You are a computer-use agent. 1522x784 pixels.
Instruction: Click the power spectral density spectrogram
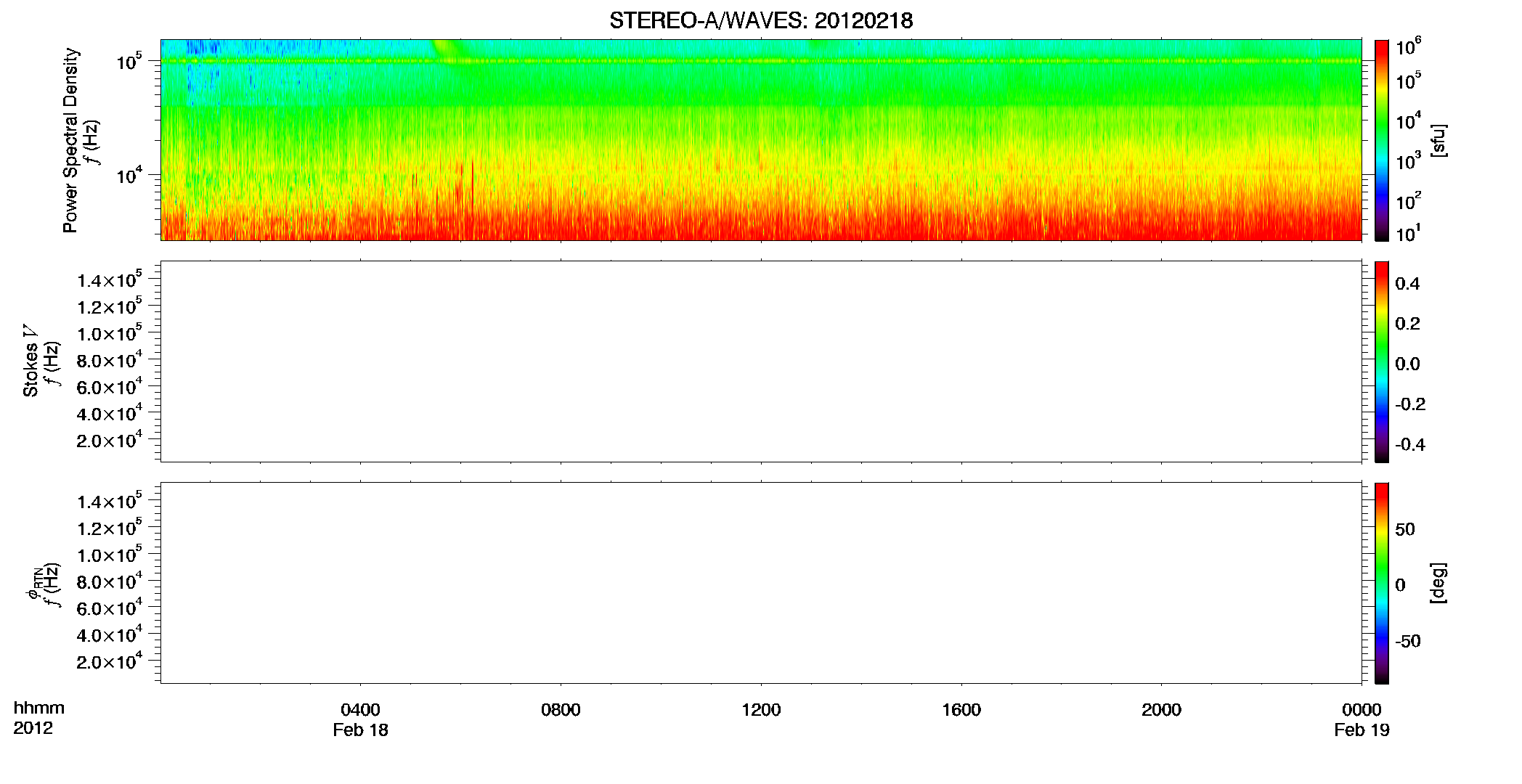click(761, 140)
